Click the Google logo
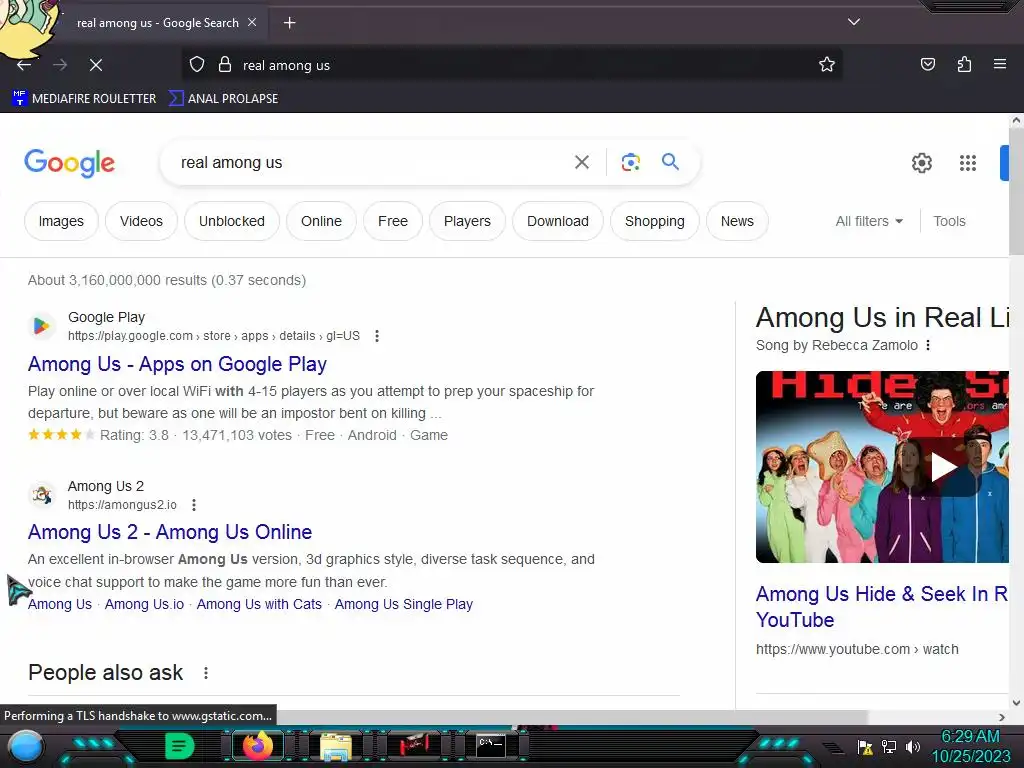The width and height of the screenshot is (1024, 768). (69, 163)
